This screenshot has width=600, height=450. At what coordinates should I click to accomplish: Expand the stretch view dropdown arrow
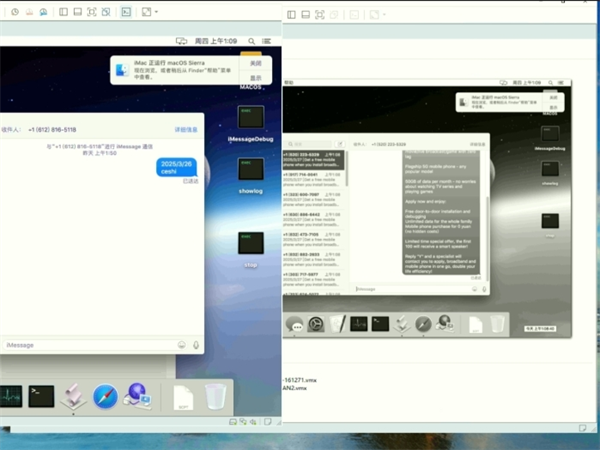coord(156,13)
